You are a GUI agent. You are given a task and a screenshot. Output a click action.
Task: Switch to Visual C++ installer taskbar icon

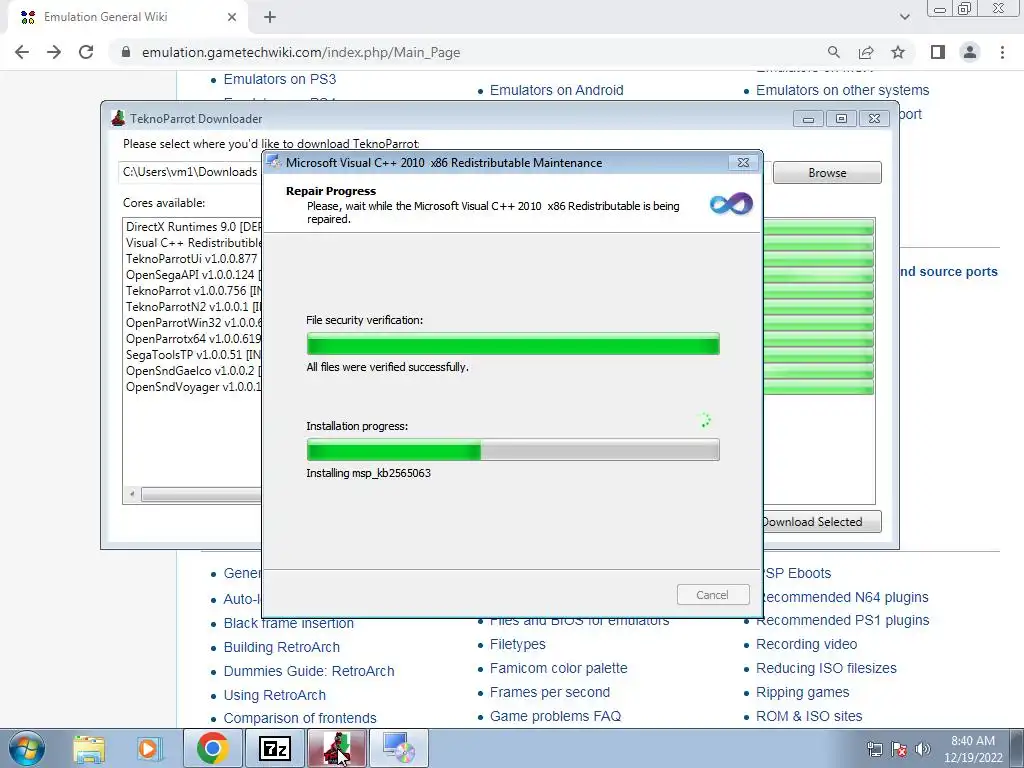click(399, 748)
